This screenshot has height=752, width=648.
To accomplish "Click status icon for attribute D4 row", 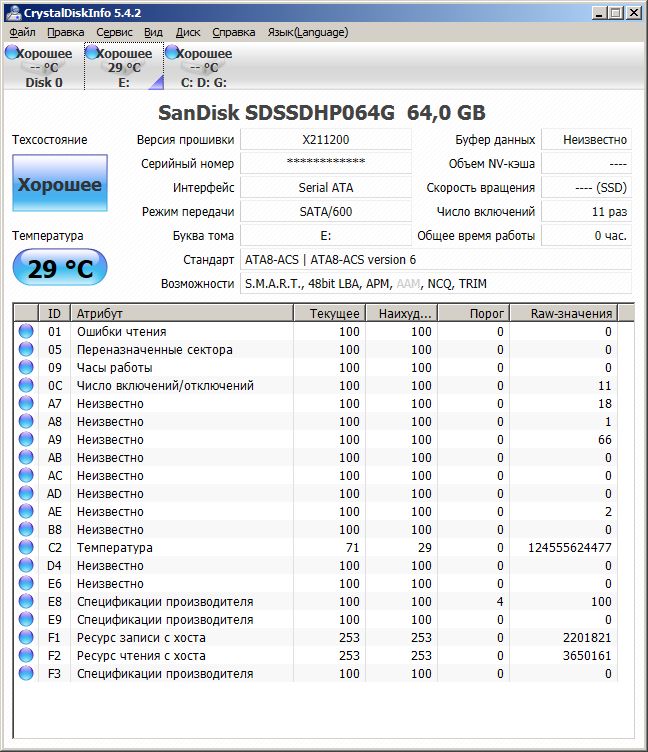I will pos(26,565).
